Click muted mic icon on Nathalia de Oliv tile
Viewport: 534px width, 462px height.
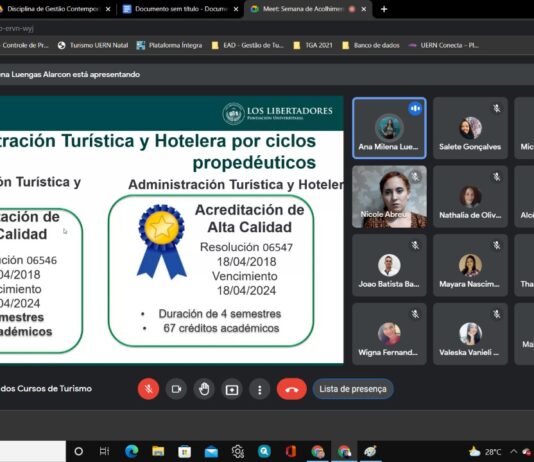497,177
